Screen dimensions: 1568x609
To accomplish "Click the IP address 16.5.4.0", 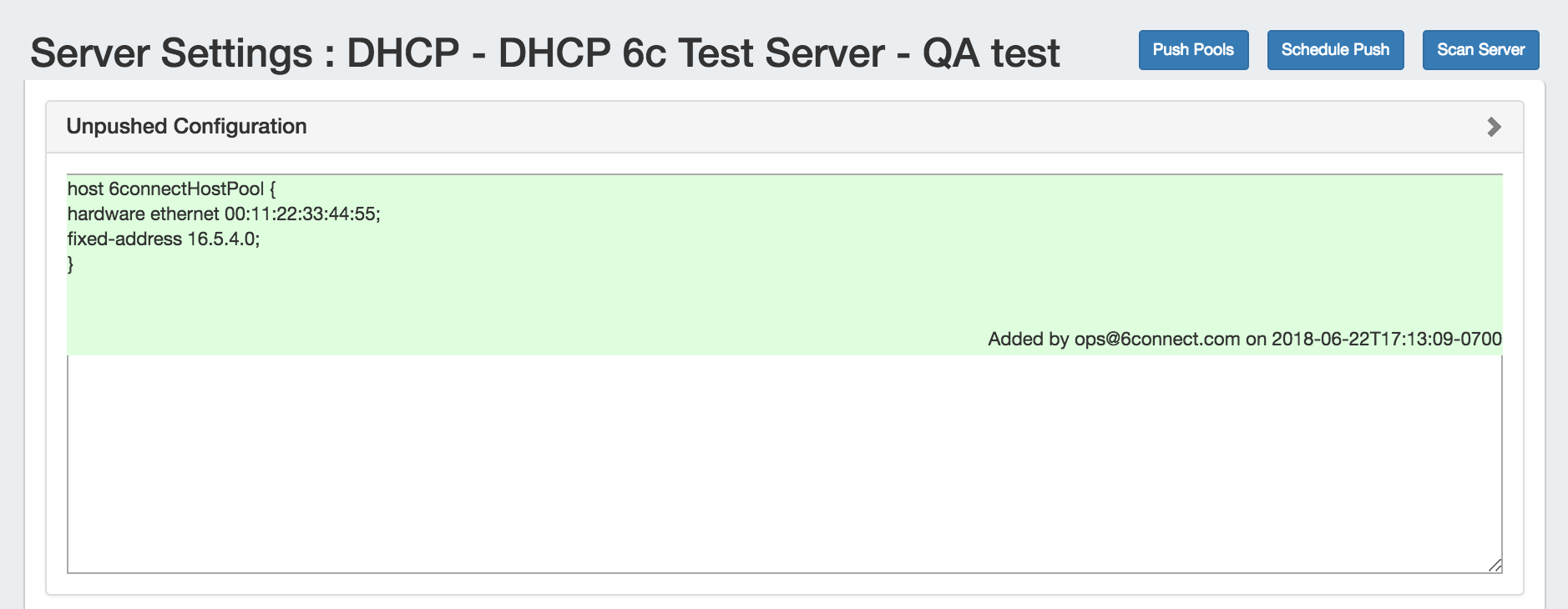I will coord(222,239).
